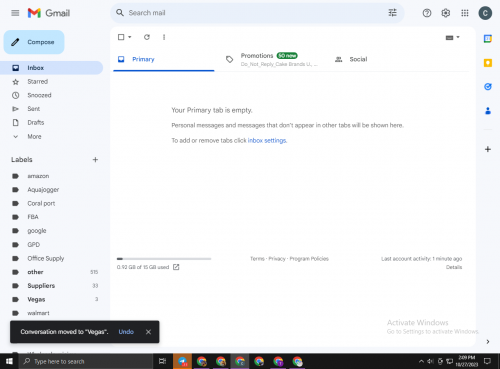
Task: Refresh the inbox
Action: click(x=147, y=37)
